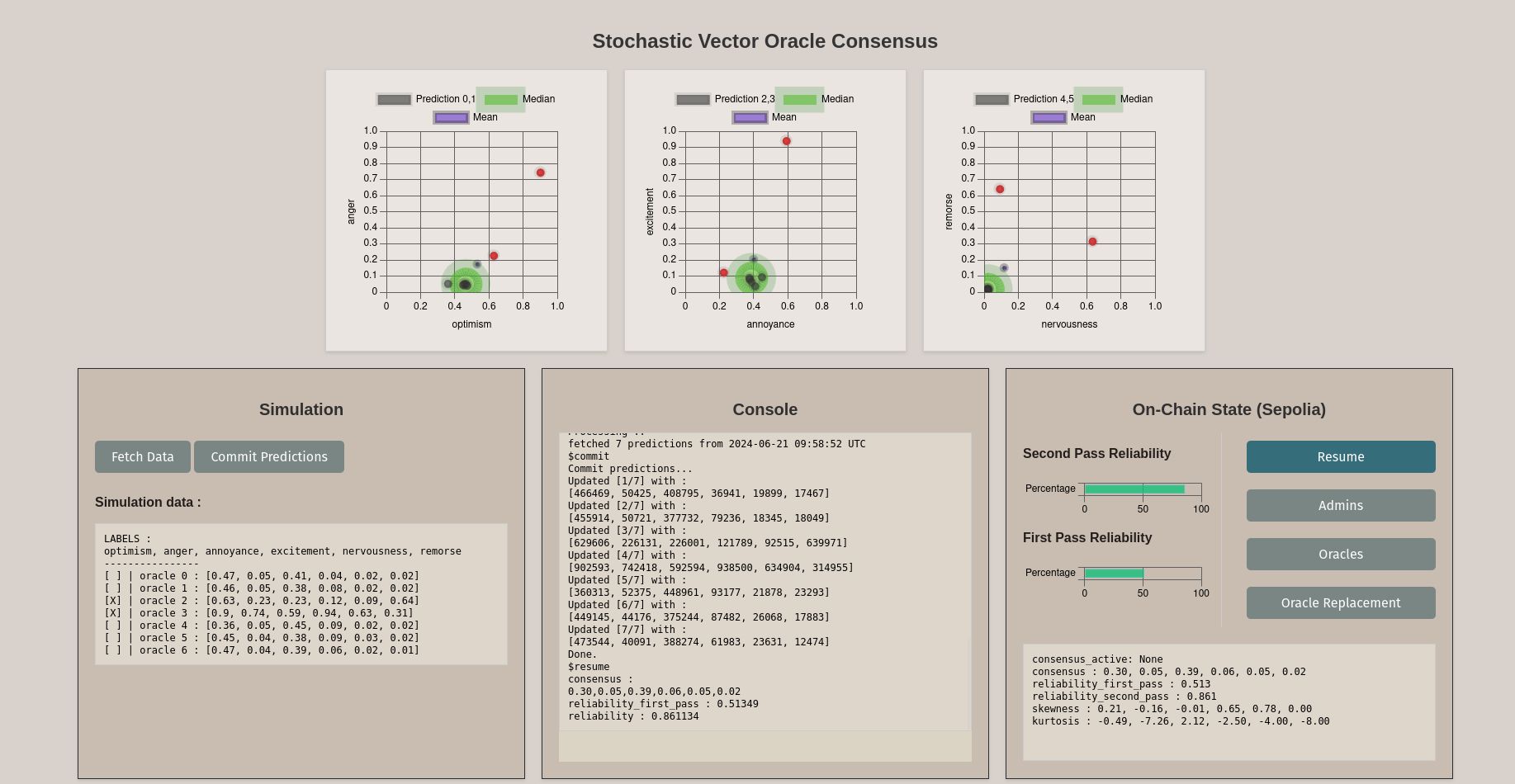Click console 'reliability_first_pass : 0.51349' line
The height and width of the screenshot is (784, 1515).
coord(663,704)
